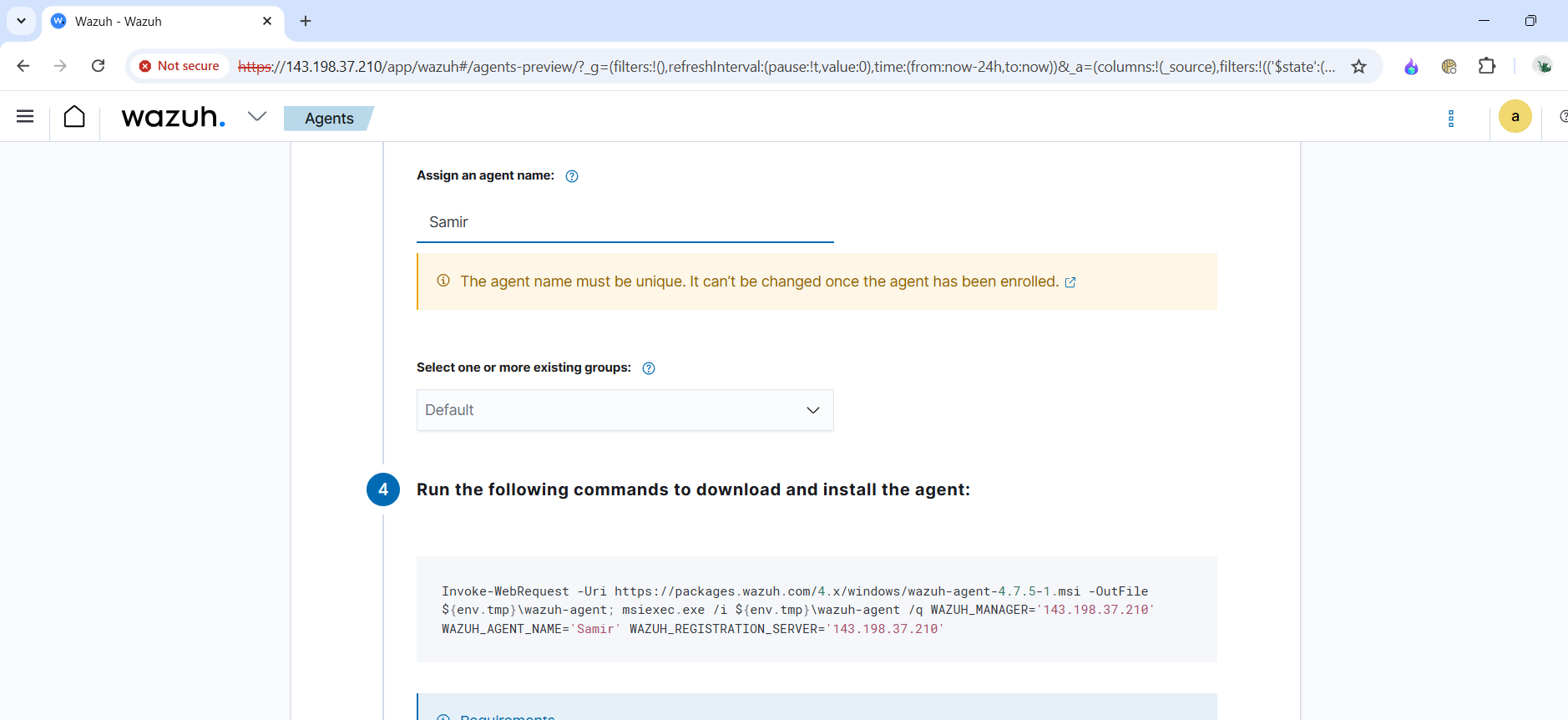The image size is (1568, 720).
Task: Click the browser address bar URL
Action: [x=787, y=67]
